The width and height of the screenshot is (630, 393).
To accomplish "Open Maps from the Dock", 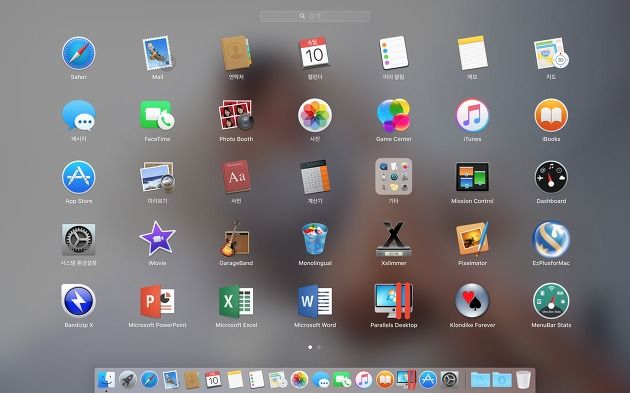I will tap(278, 379).
